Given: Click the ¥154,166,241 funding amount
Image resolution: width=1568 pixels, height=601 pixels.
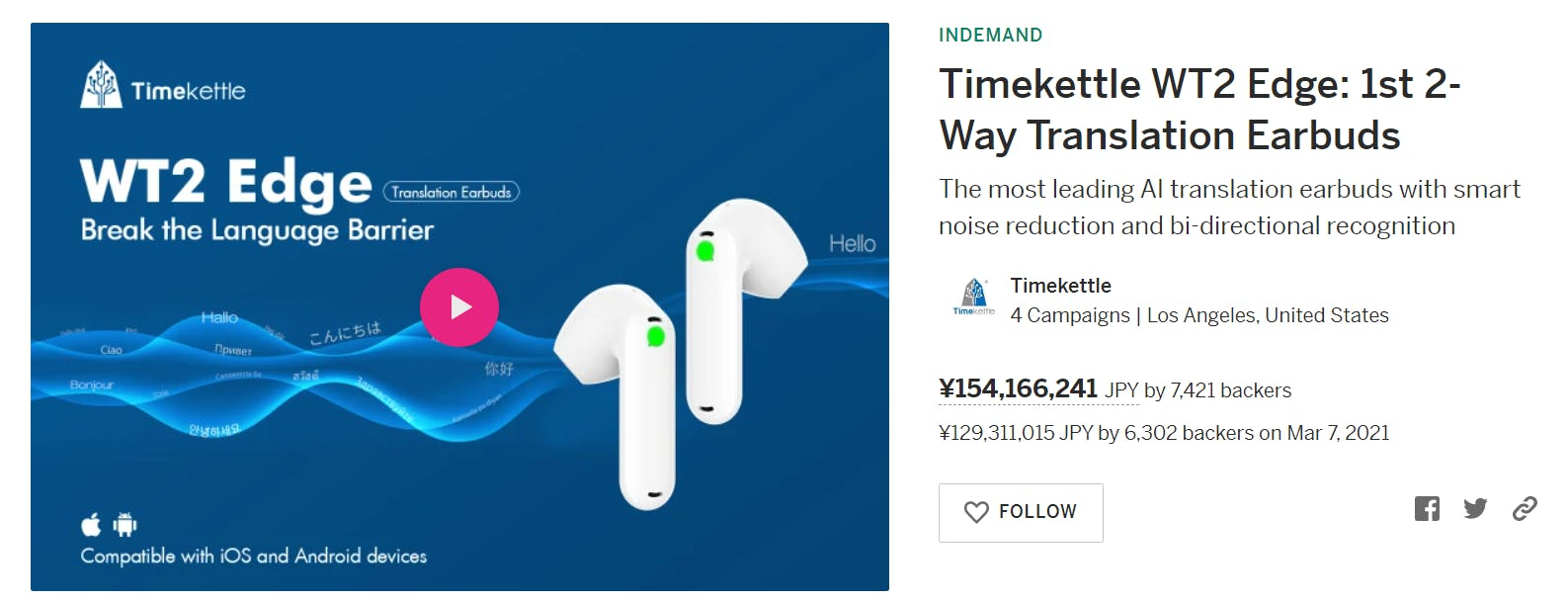Looking at the screenshot, I should point(1018,388).
